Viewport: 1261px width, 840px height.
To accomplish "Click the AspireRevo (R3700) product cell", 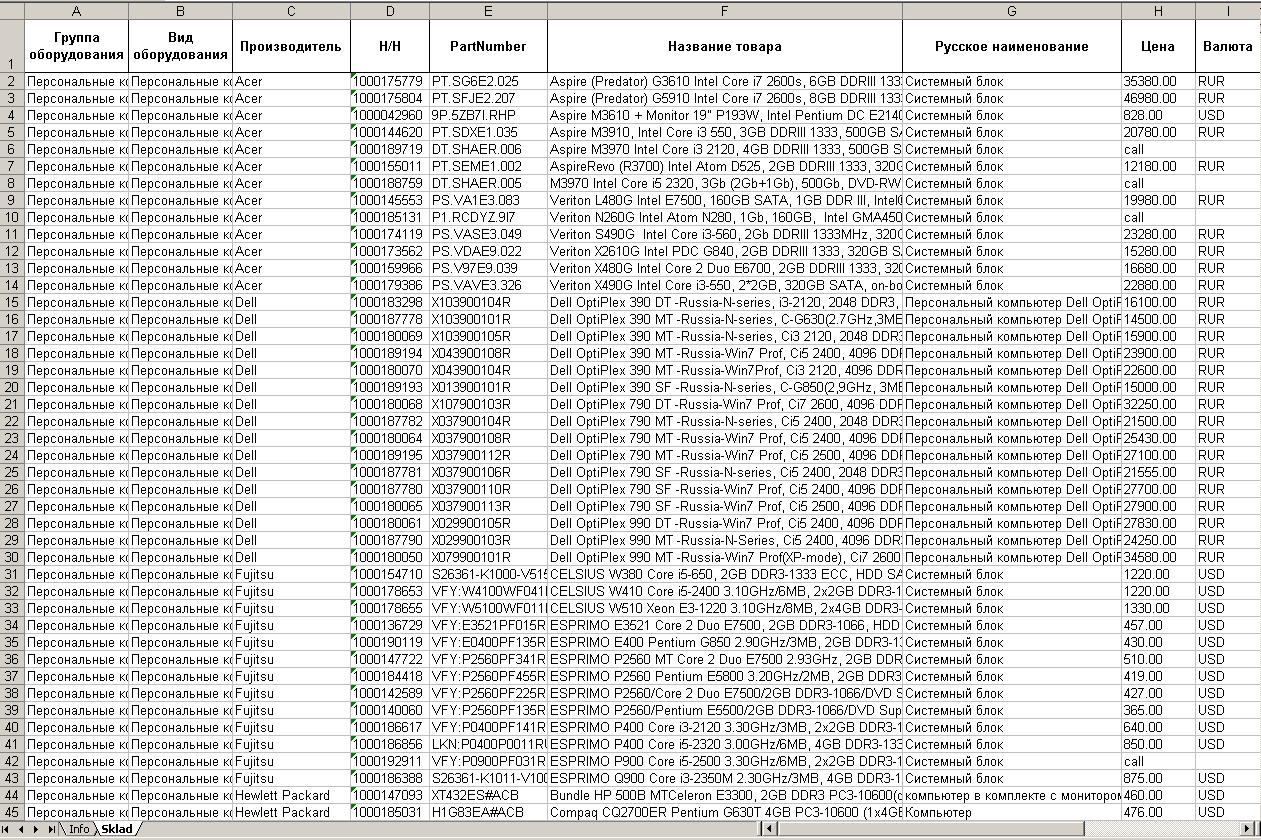I will 725,166.
